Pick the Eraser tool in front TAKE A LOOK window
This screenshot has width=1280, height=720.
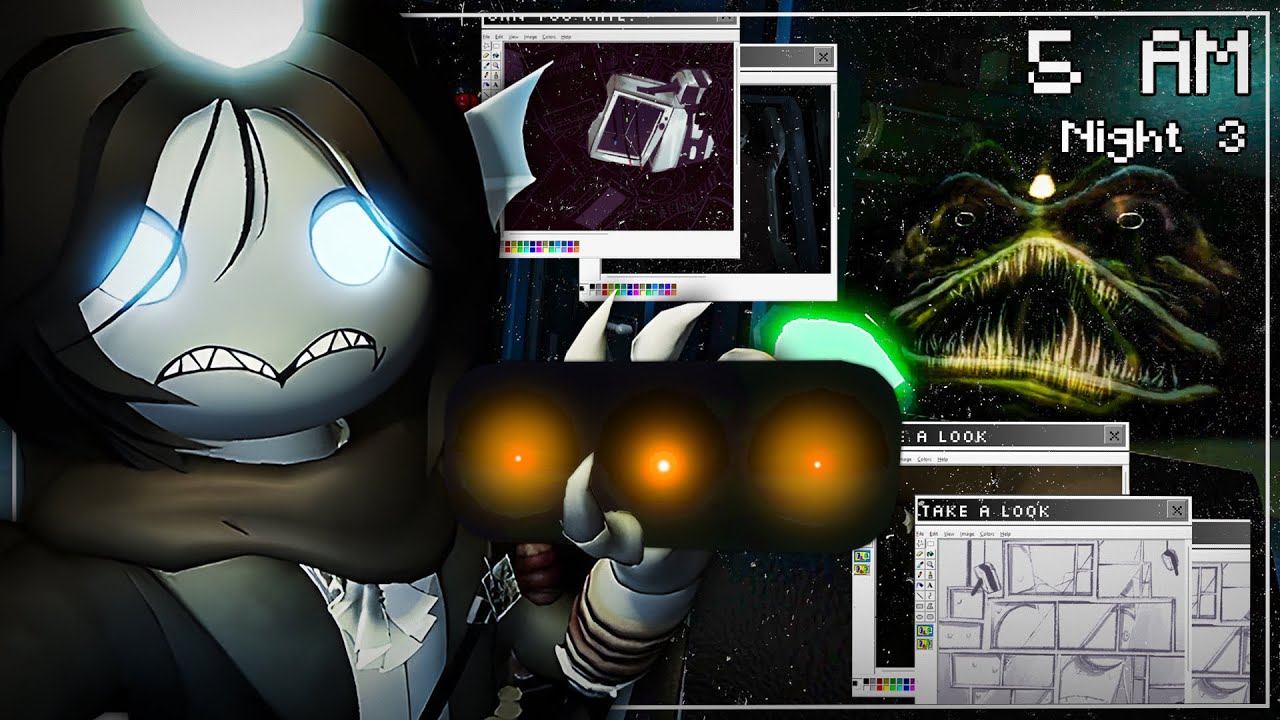(x=920, y=556)
